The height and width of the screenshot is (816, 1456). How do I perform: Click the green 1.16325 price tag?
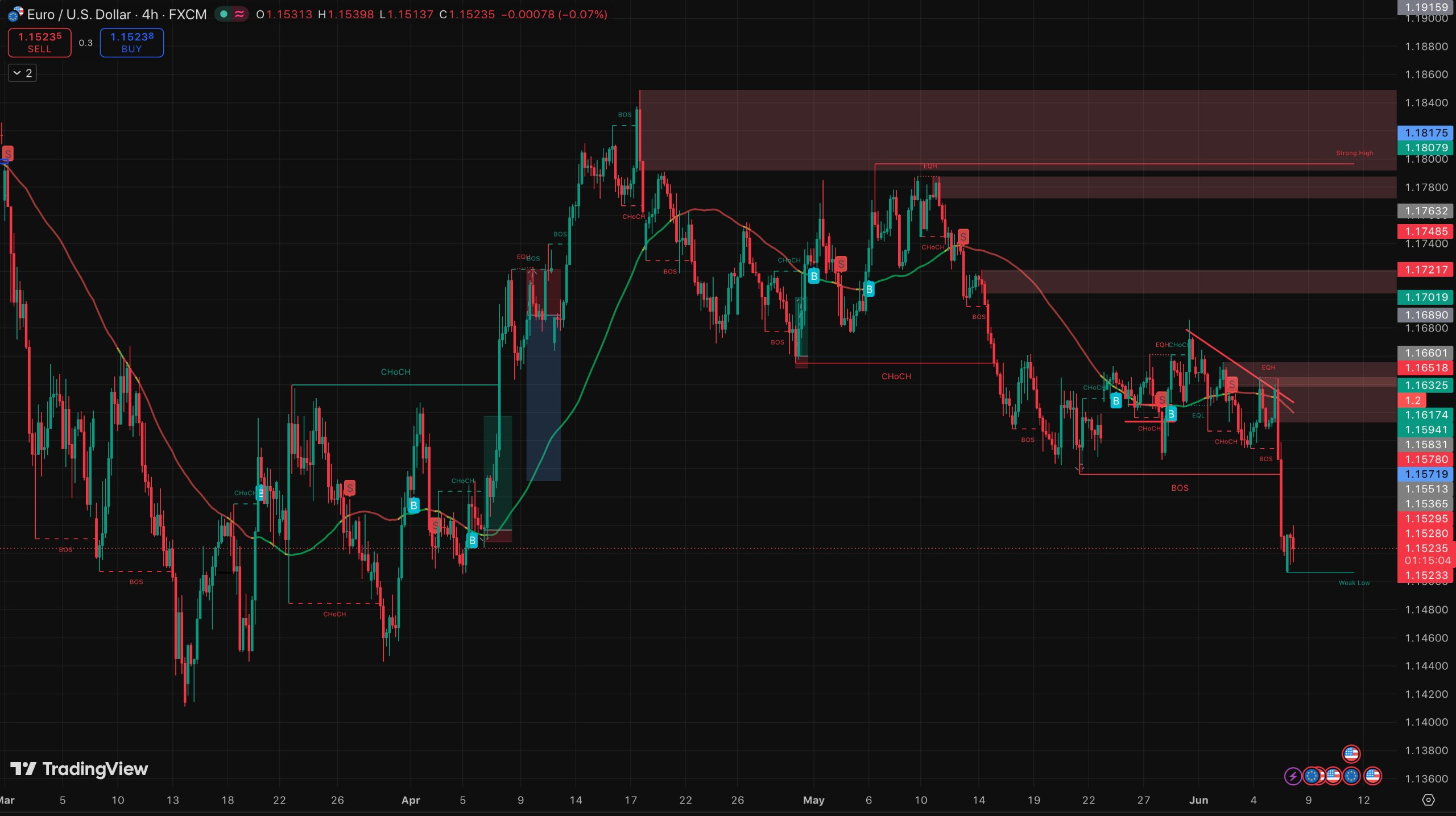pos(1426,385)
